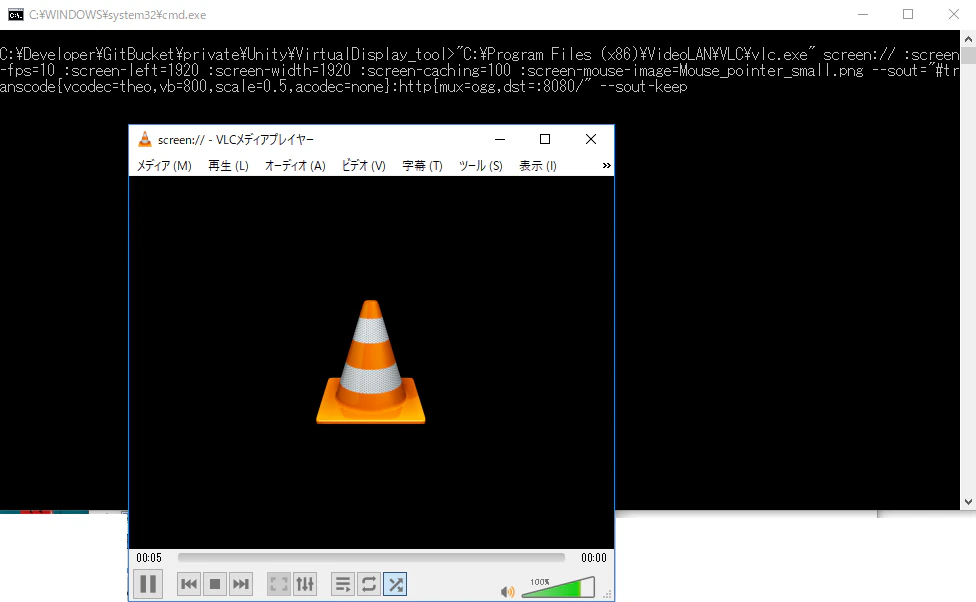Toggle VLC fullscreen mode
Image resolution: width=976 pixels, height=602 pixels.
point(278,584)
